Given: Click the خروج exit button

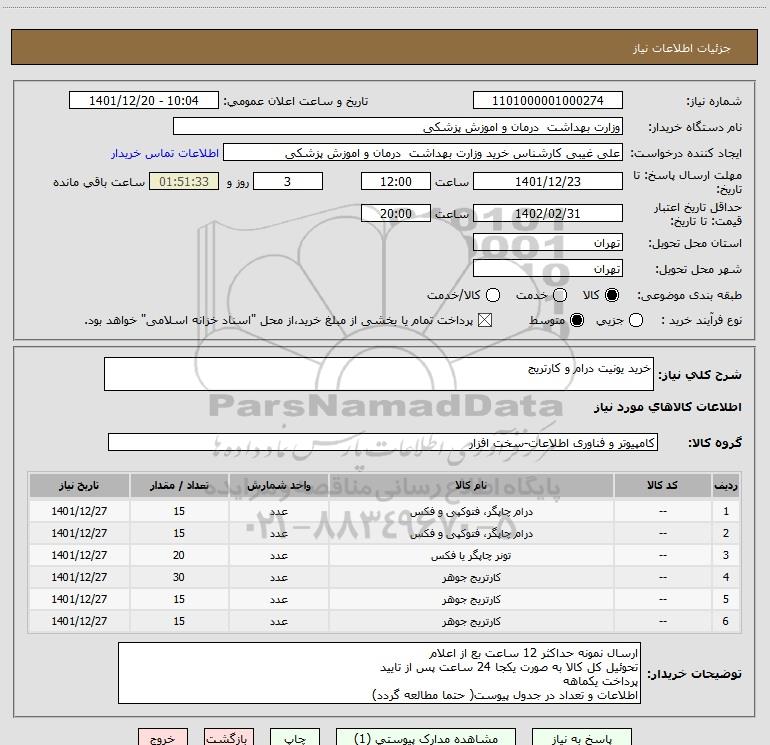Looking at the screenshot, I should point(163,738).
